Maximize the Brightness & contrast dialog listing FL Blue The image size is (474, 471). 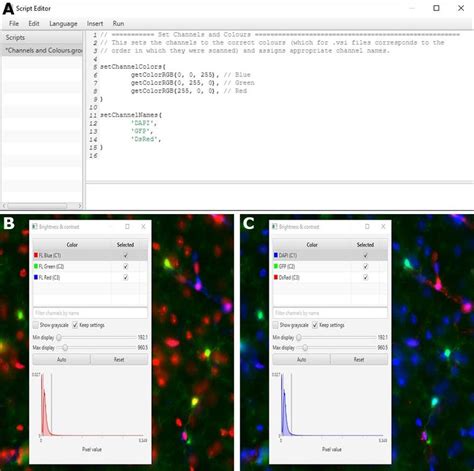click(127, 227)
